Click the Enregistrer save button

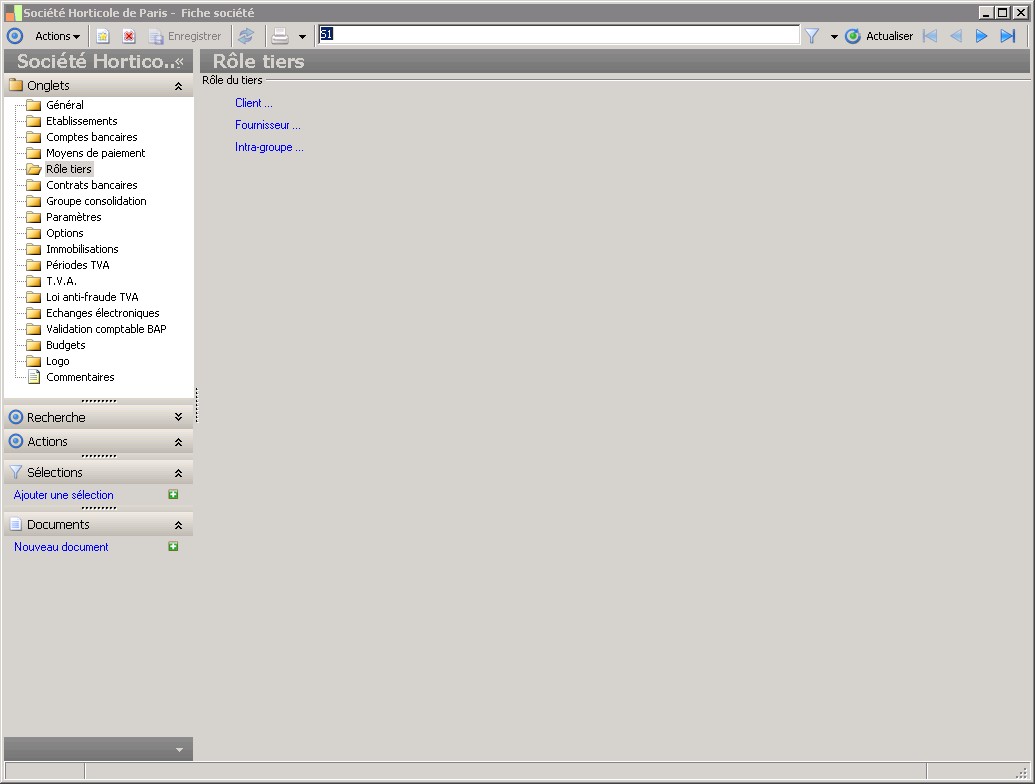pyautogui.click(x=185, y=36)
